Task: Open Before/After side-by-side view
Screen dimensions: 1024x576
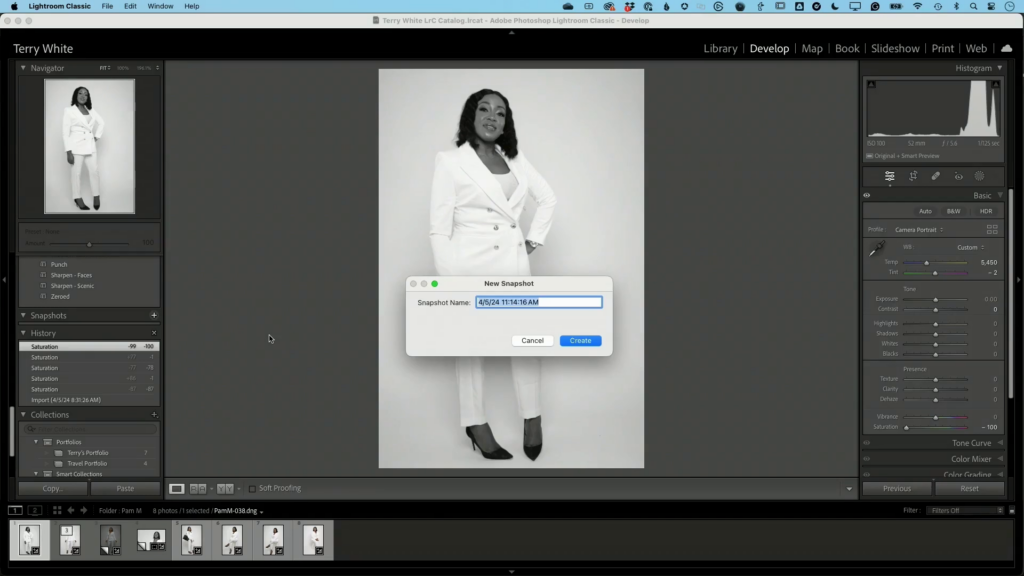Action: (198, 488)
